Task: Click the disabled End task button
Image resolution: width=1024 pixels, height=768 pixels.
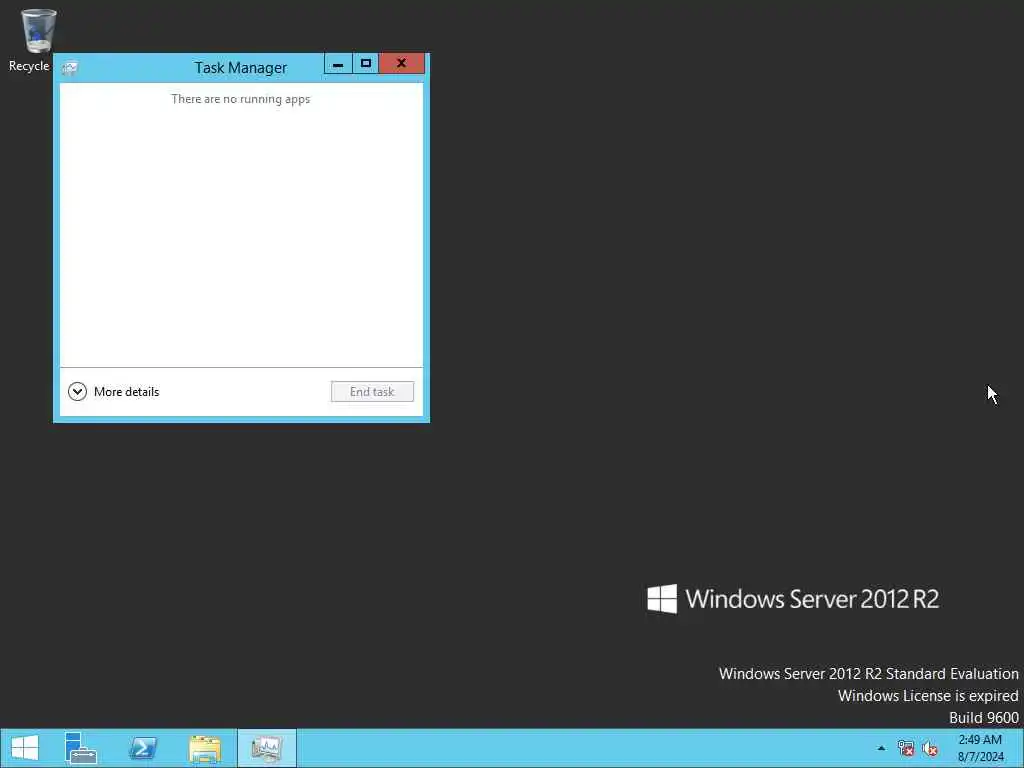Action: coord(372,392)
